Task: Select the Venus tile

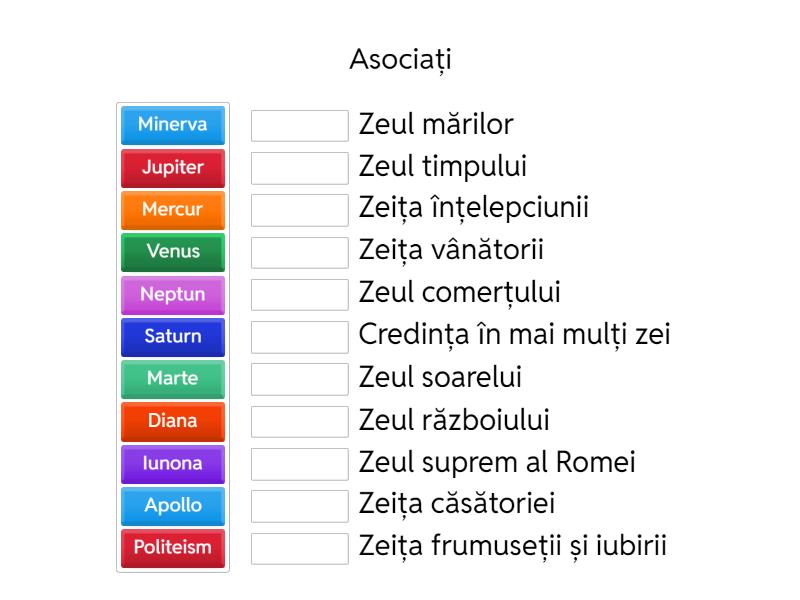Action: 172,252
